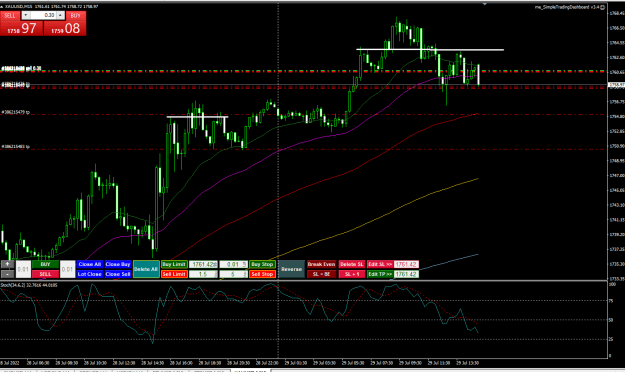Increase lot volume with the up arrow
Viewport: 625px width, 372px height.
[x=61, y=15]
